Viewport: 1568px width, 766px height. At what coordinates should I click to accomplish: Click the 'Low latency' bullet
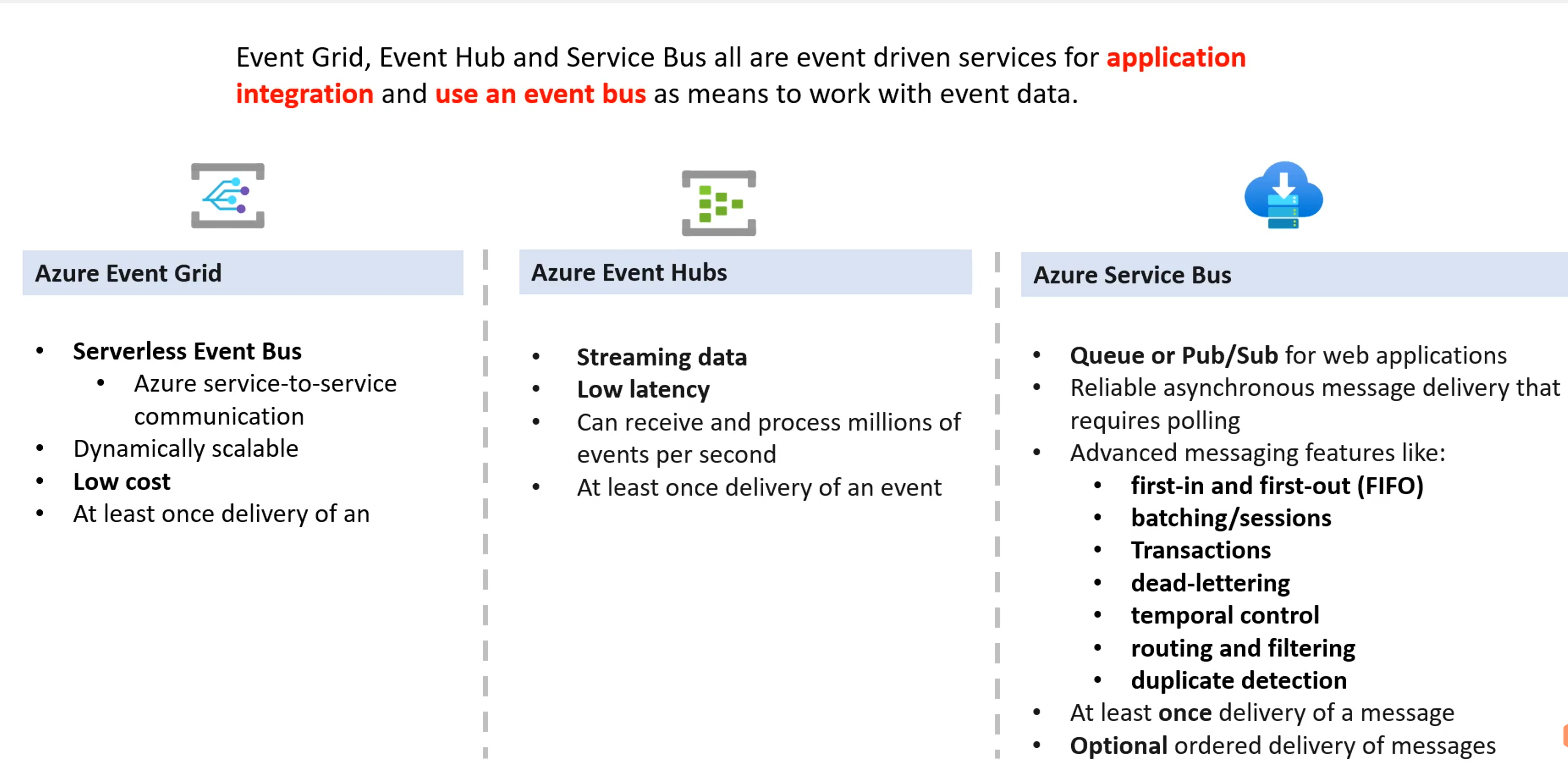click(643, 390)
